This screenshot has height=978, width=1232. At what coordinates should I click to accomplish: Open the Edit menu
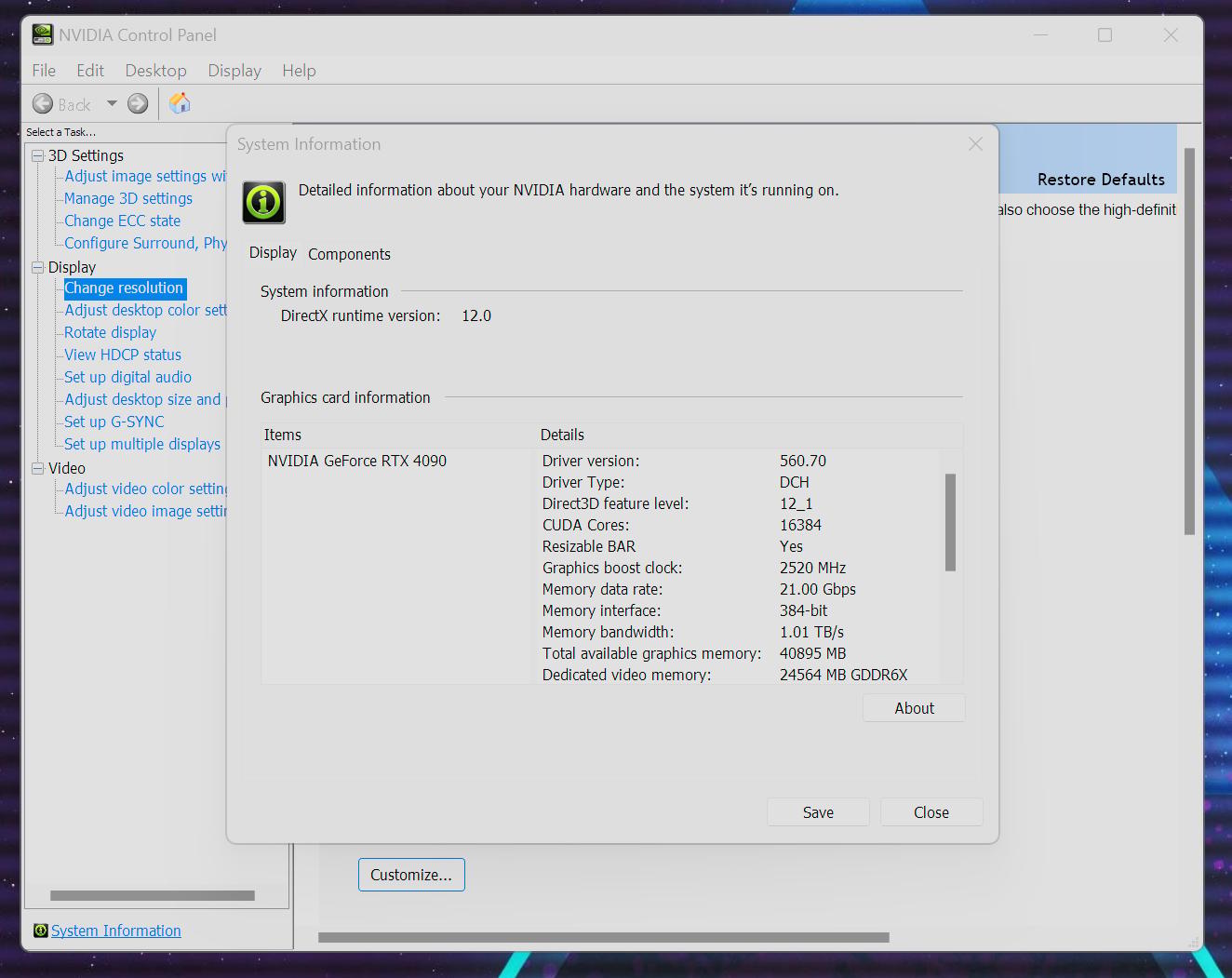[x=90, y=71]
